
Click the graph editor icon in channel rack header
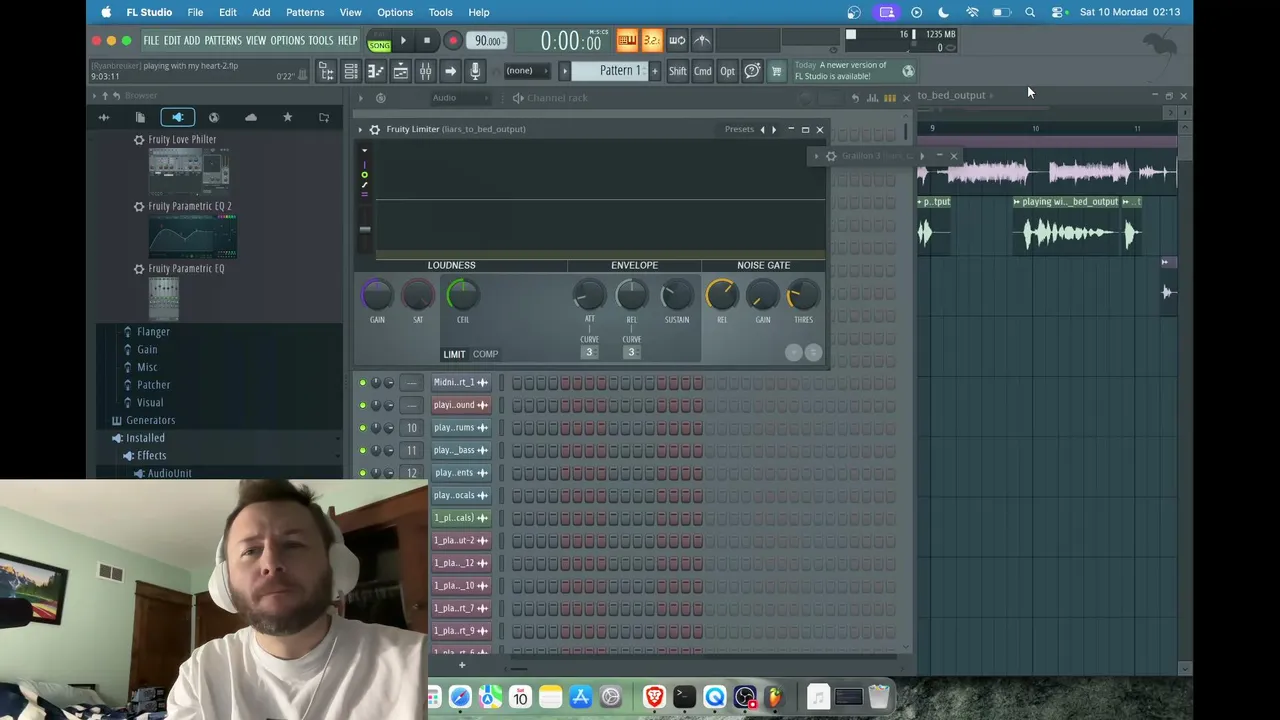pyautogui.click(x=873, y=98)
